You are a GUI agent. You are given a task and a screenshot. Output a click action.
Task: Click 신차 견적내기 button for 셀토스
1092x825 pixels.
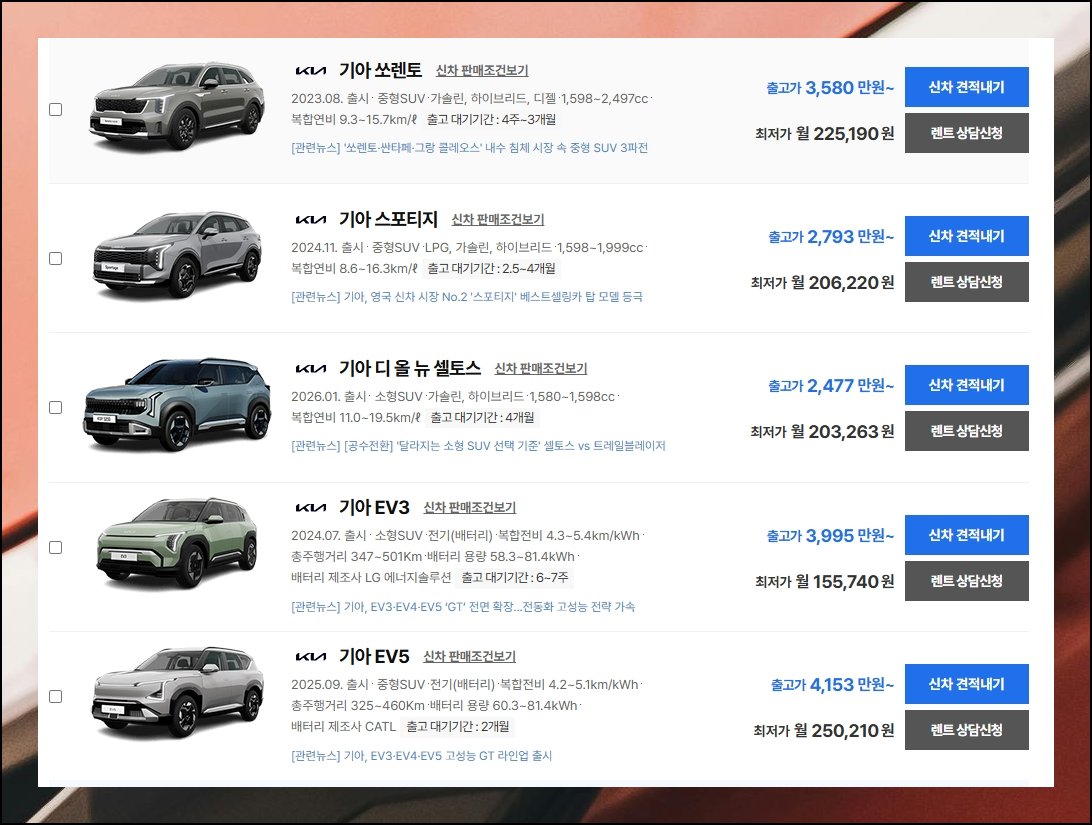pos(967,385)
